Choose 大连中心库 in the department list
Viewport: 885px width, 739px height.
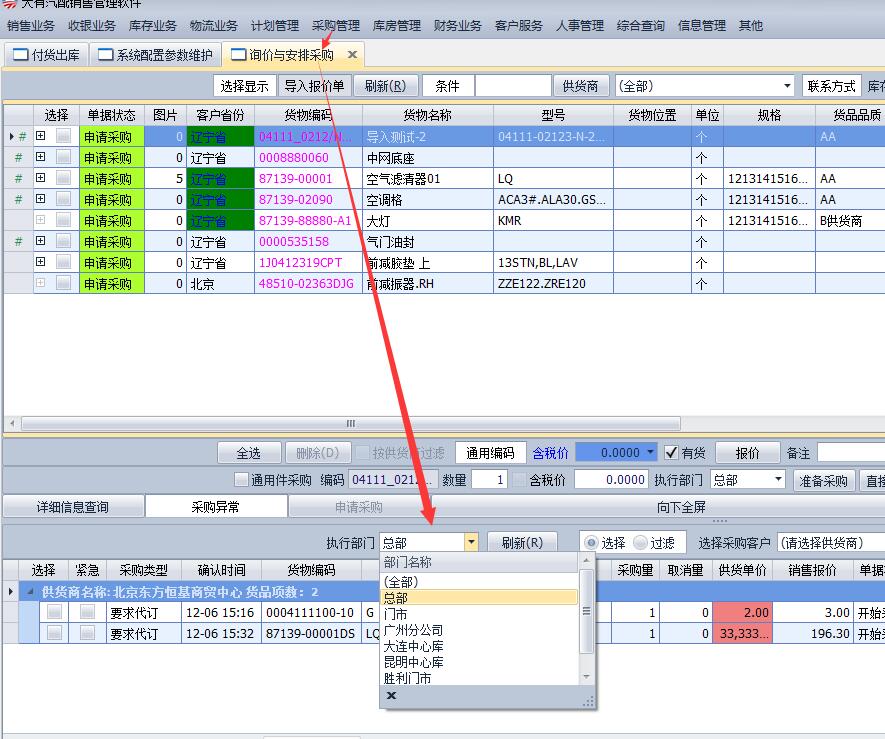(479, 646)
